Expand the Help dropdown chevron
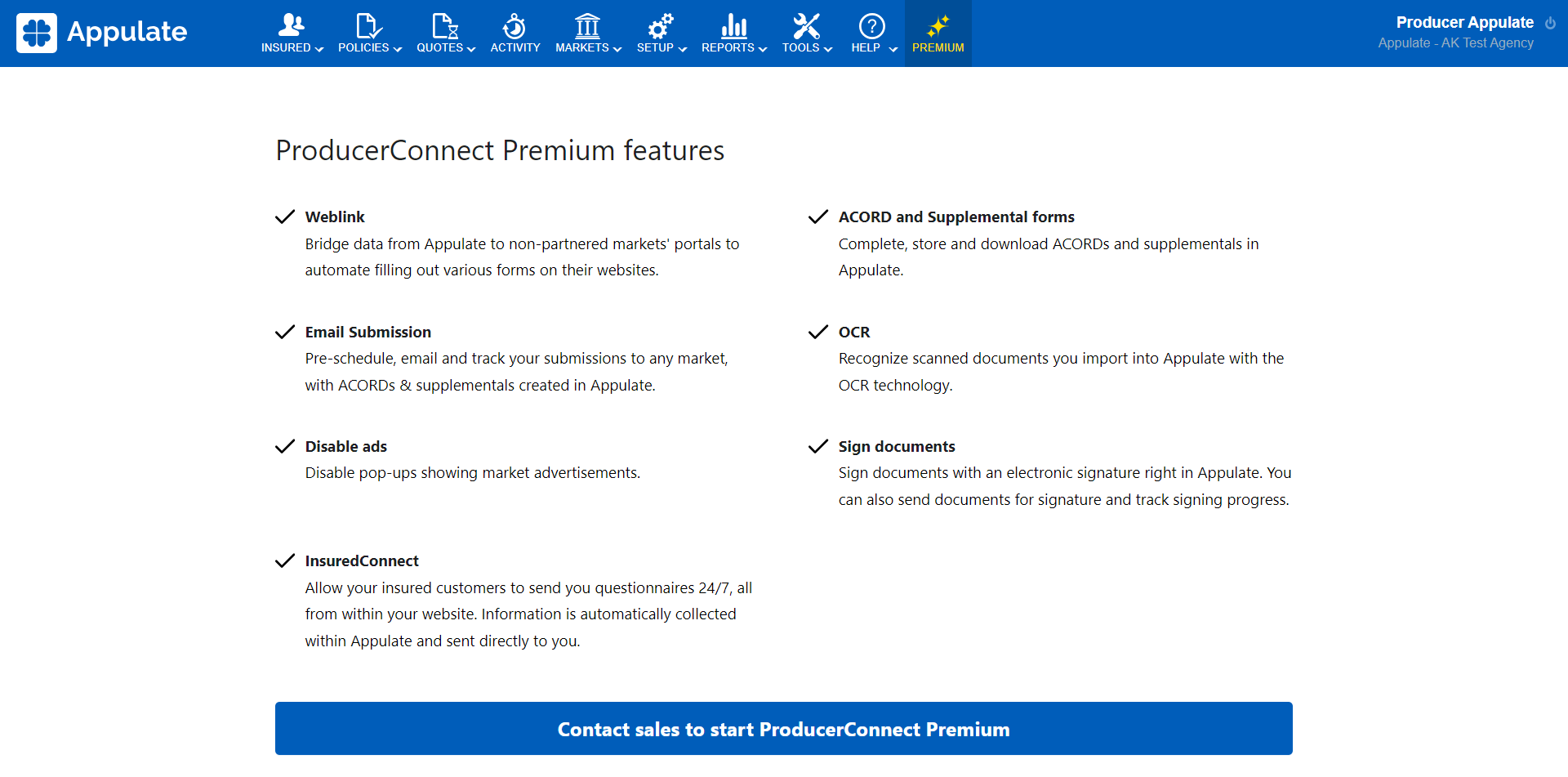Viewport: 1568px width, 777px height. coord(893,49)
